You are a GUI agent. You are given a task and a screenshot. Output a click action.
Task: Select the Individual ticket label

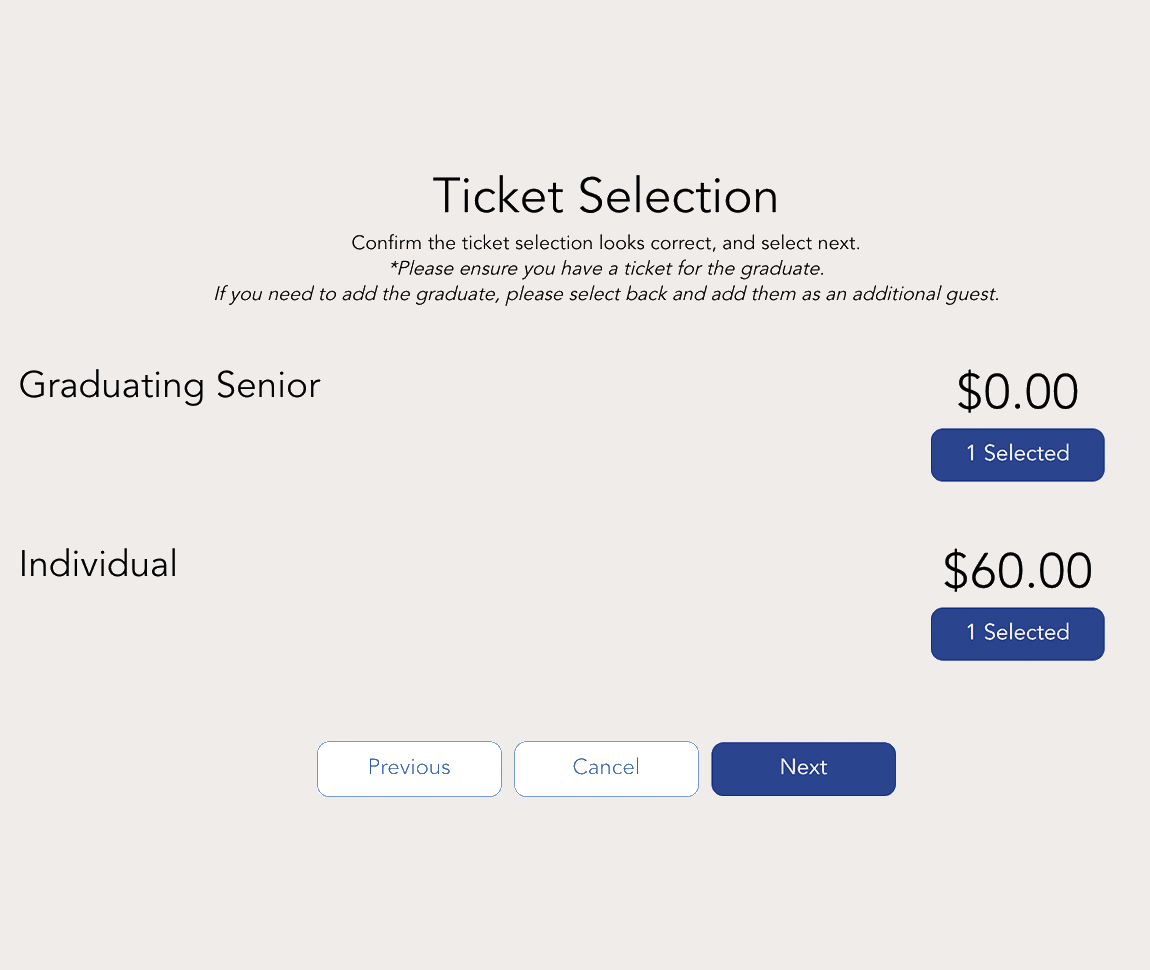[x=97, y=563]
